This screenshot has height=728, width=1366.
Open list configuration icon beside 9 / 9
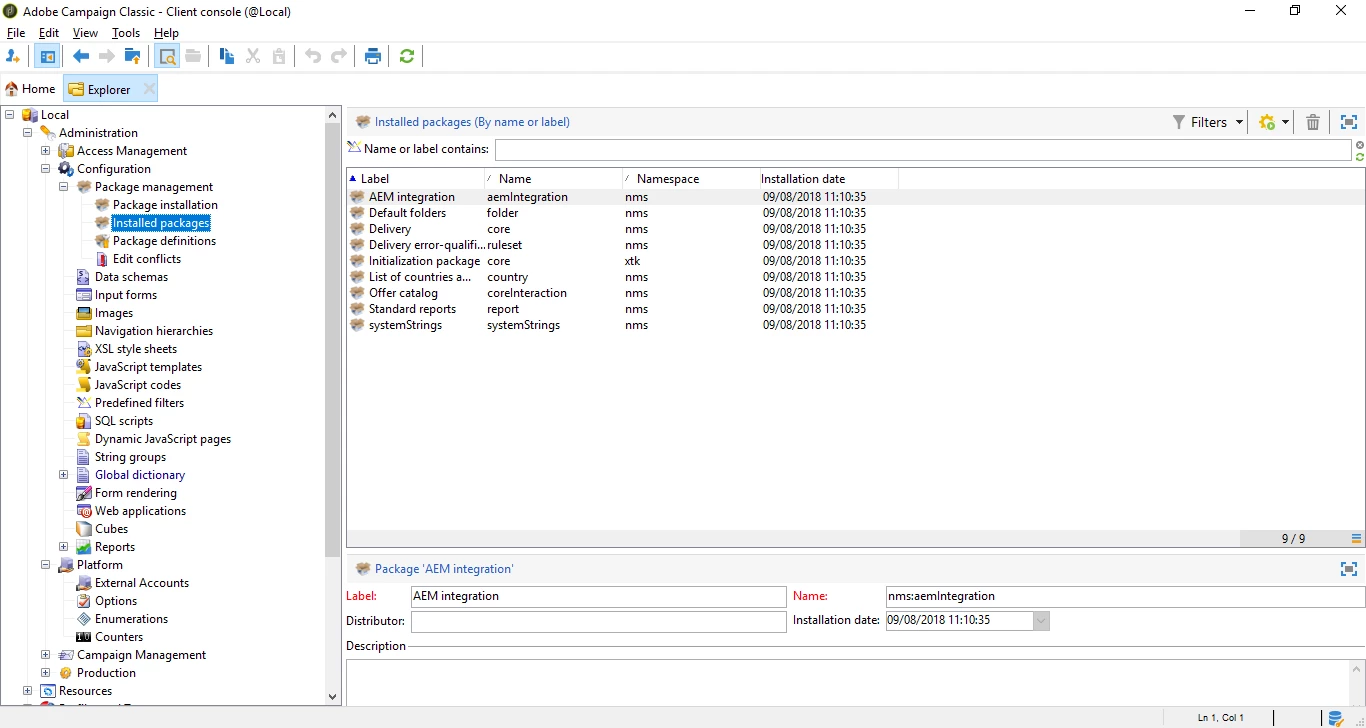click(1357, 539)
